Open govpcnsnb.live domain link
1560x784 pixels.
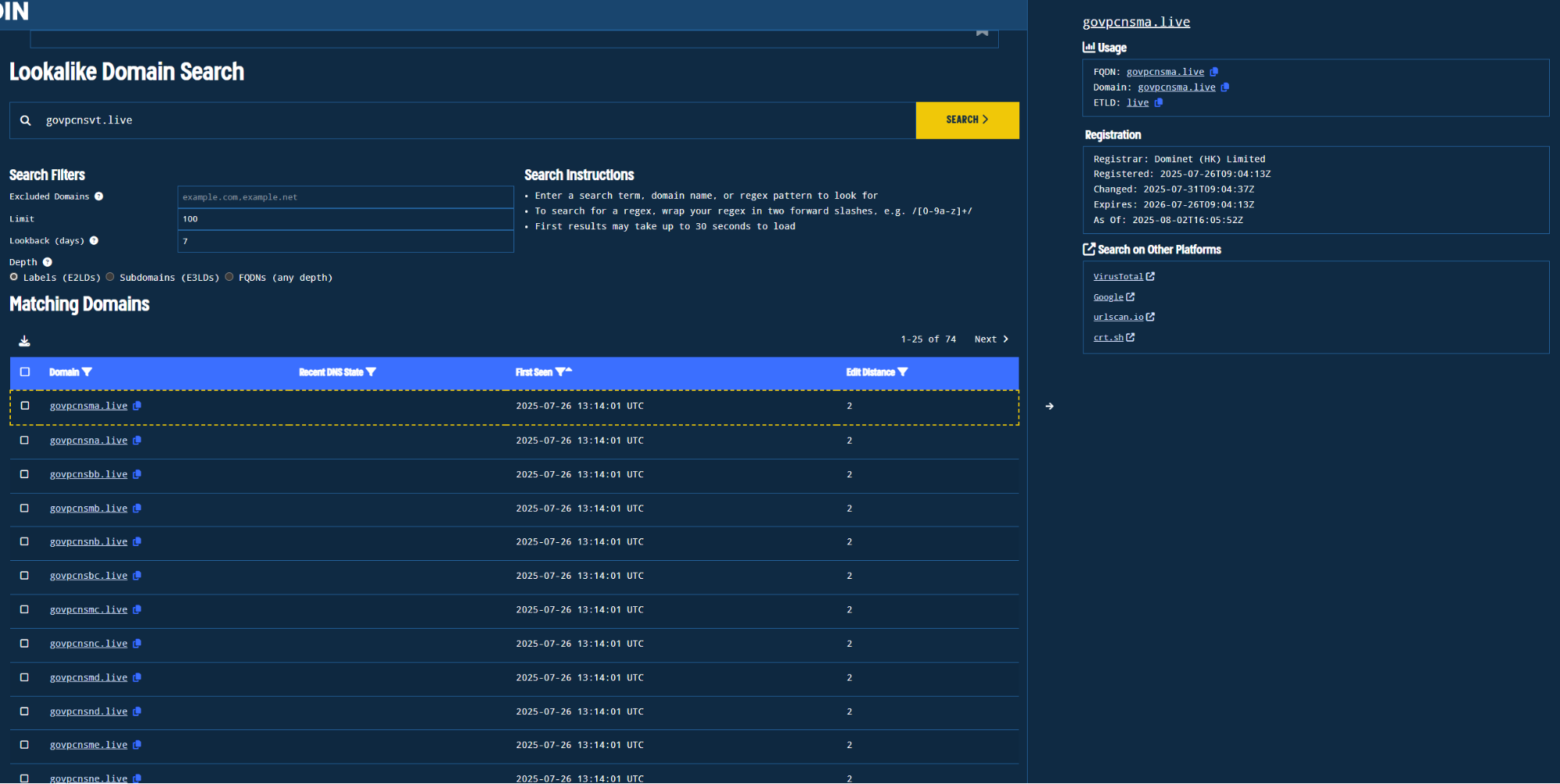point(88,542)
